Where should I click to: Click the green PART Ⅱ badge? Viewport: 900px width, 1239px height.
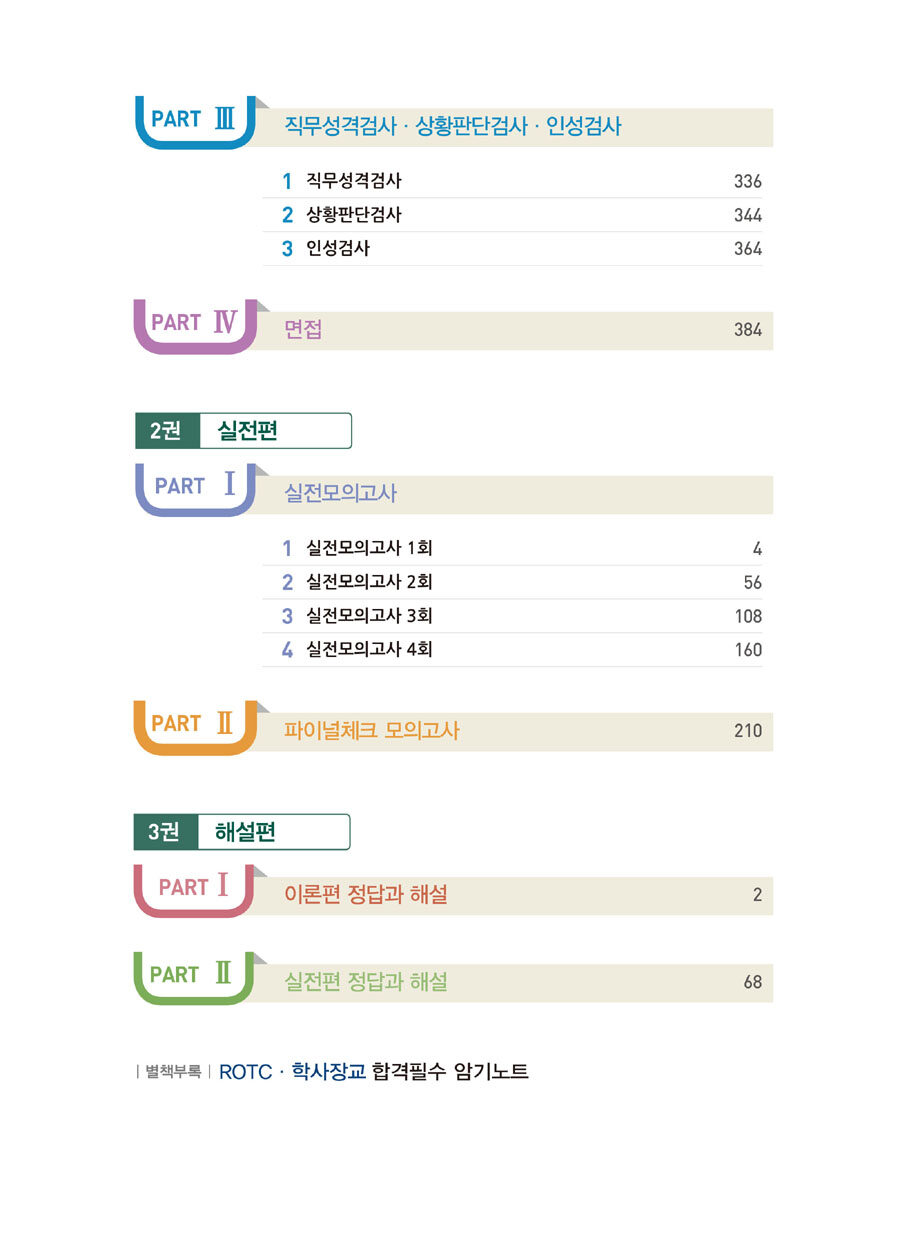[195, 977]
